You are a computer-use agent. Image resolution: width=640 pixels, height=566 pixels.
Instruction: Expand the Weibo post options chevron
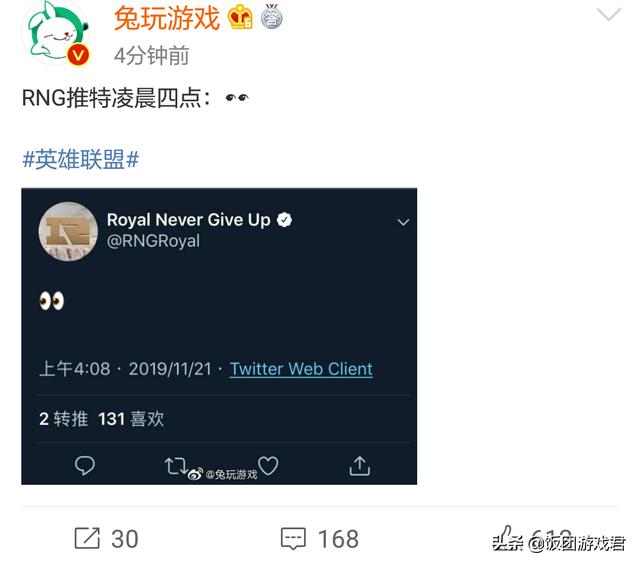[609, 14]
